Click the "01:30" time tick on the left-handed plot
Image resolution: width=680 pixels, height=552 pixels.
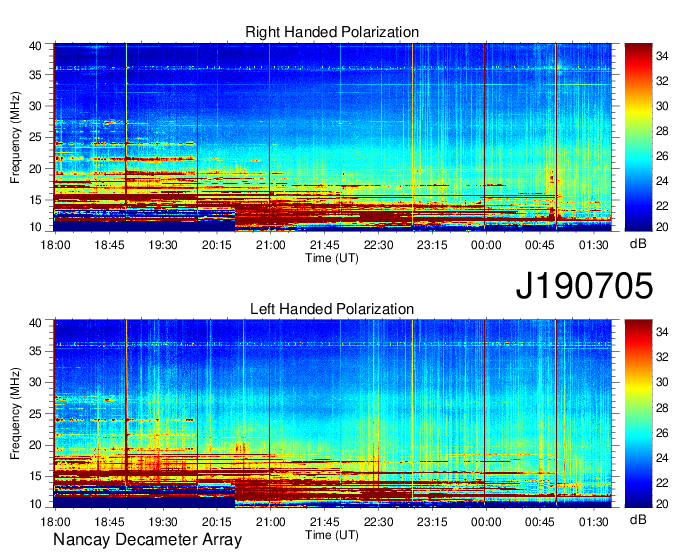click(593, 522)
